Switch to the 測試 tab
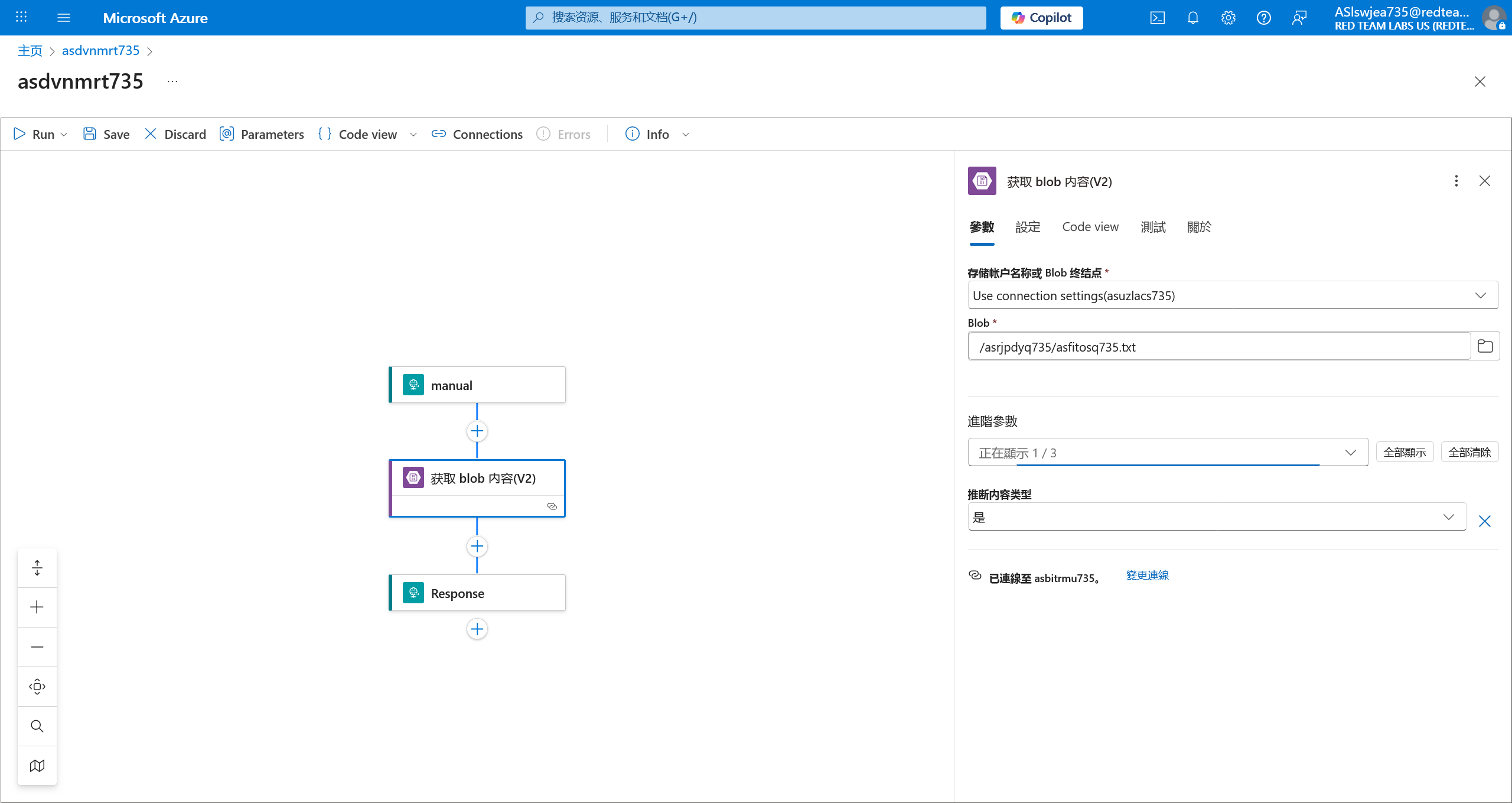1512x803 pixels. click(1153, 227)
